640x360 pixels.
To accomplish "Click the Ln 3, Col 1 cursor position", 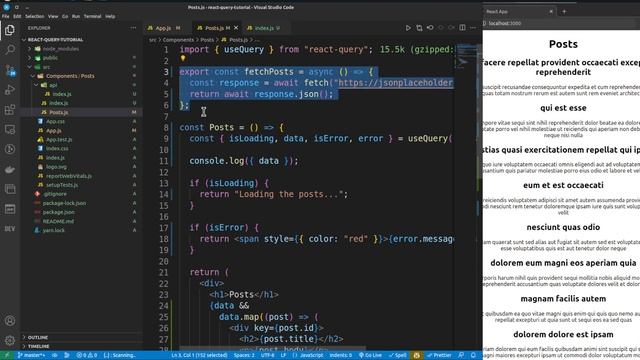I will click(x=199, y=355).
